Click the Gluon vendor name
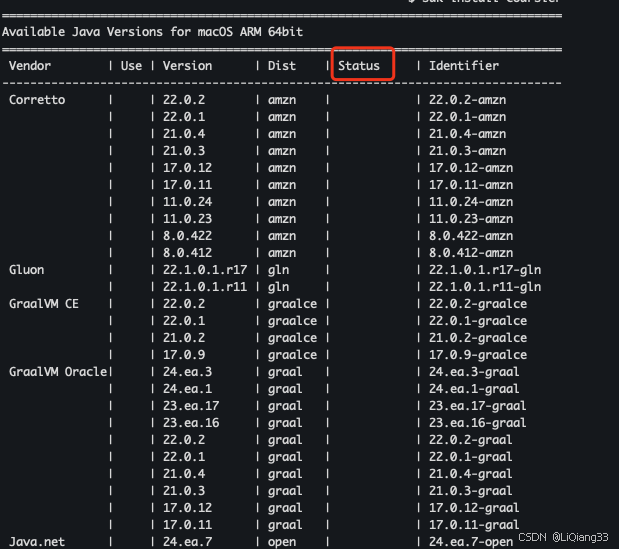The width and height of the screenshot is (619, 549). click(x=26, y=270)
